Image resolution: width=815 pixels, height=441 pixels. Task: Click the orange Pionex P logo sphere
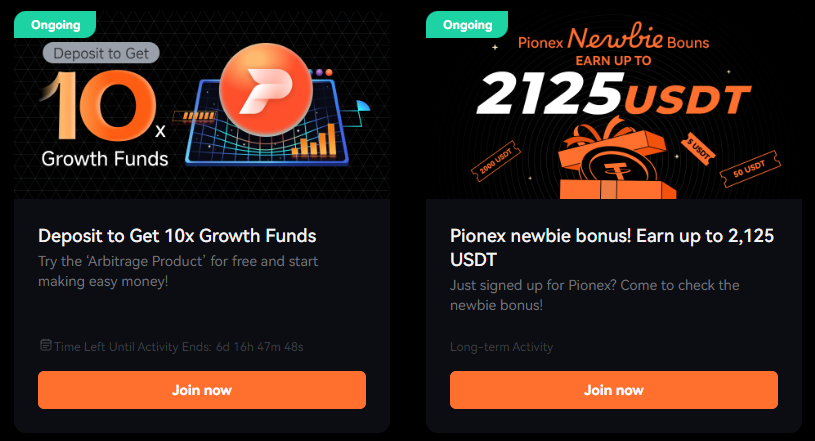(266, 89)
